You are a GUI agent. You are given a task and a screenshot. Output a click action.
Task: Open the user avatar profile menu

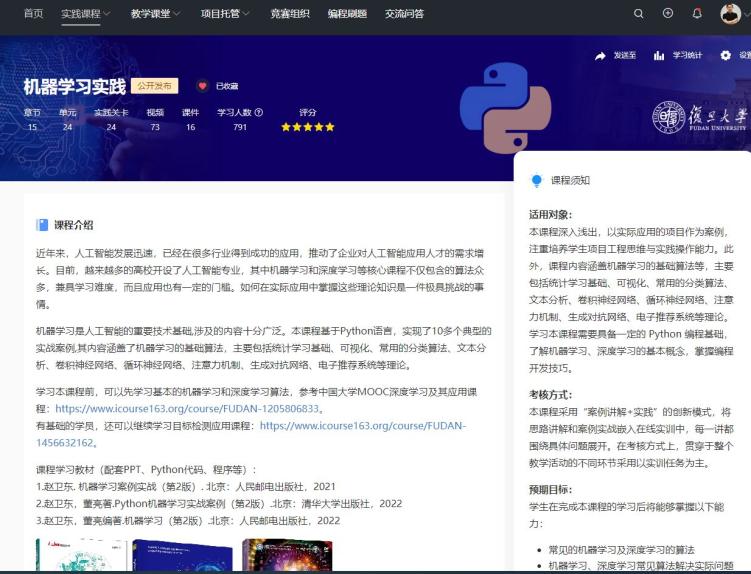pos(730,13)
